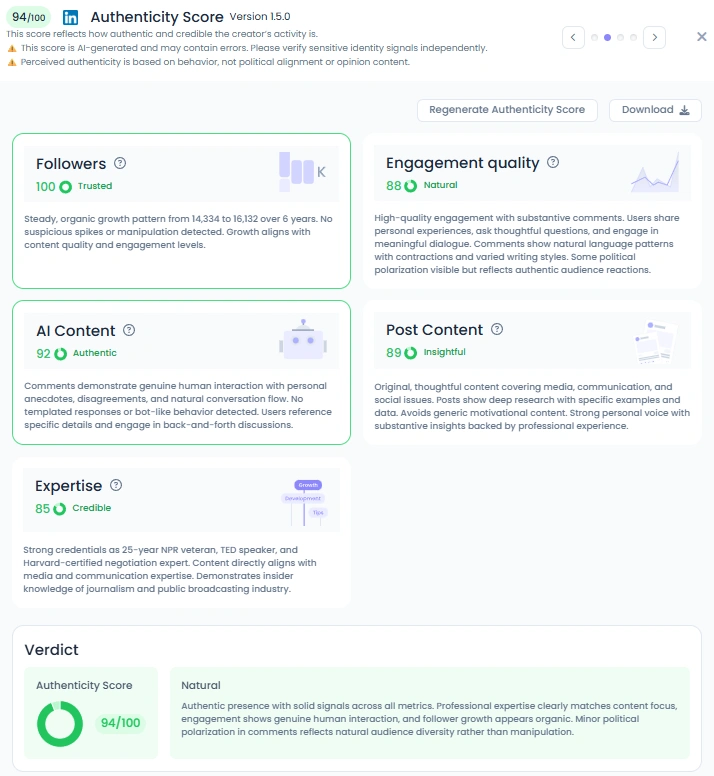Image resolution: width=714 pixels, height=776 pixels.
Task: Click the Authentic status label
Action: [x=95, y=353]
